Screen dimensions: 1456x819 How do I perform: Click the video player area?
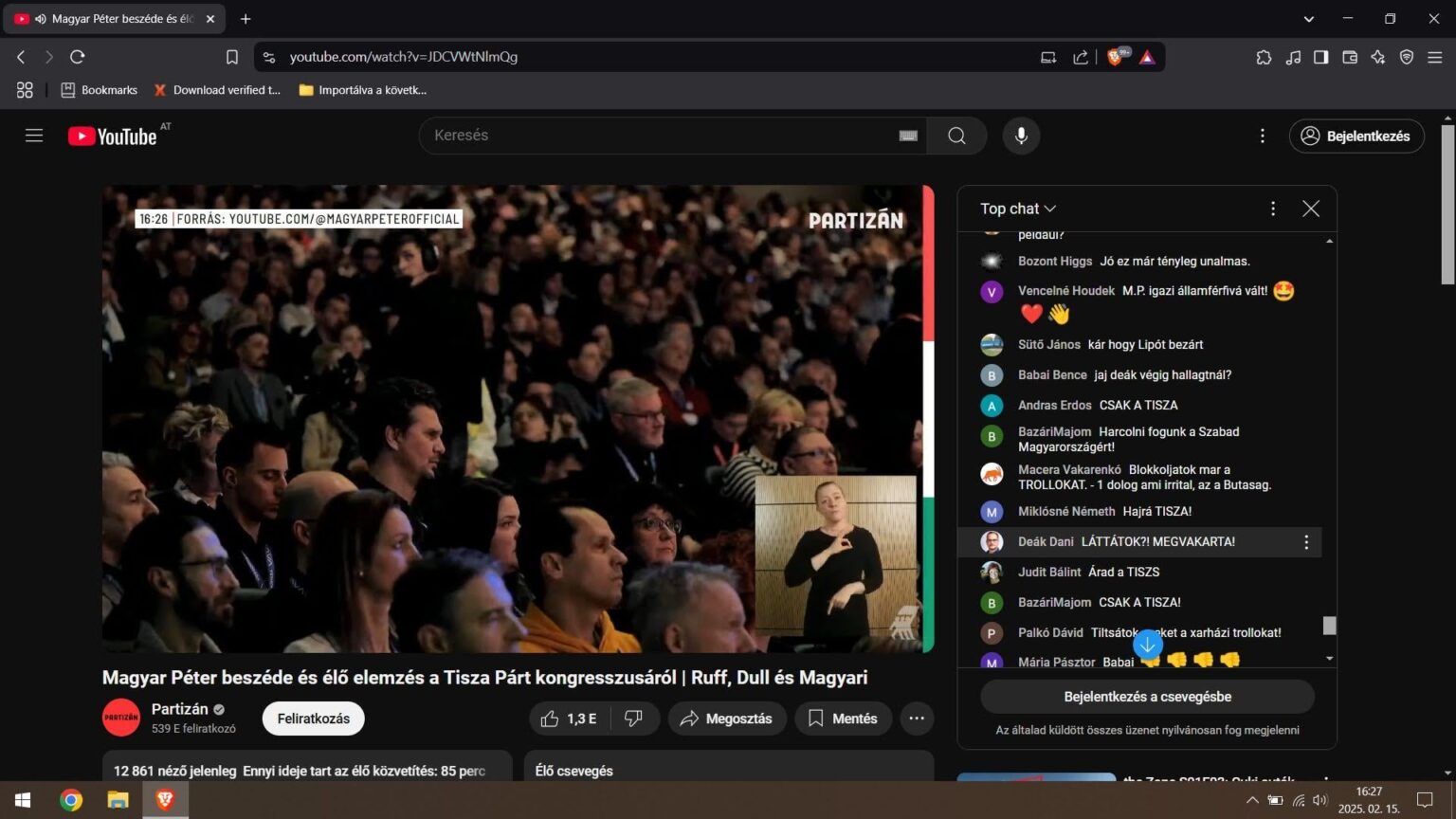pos(518,419)
